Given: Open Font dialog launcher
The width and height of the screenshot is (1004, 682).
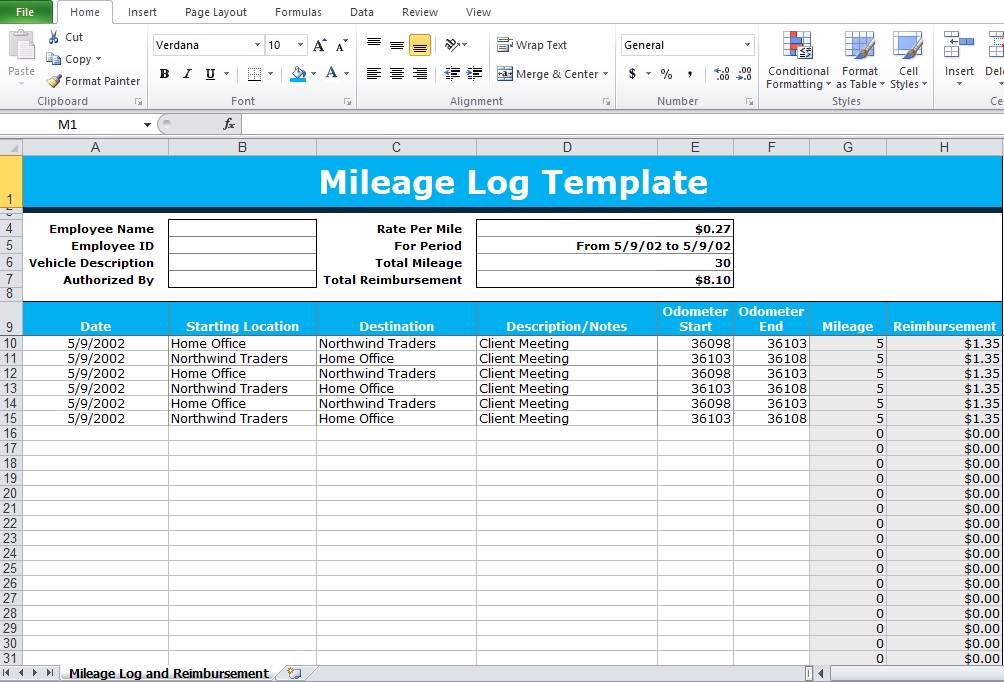Looking at the screenshot, I should pyautogui.click(x=348, y=102).
